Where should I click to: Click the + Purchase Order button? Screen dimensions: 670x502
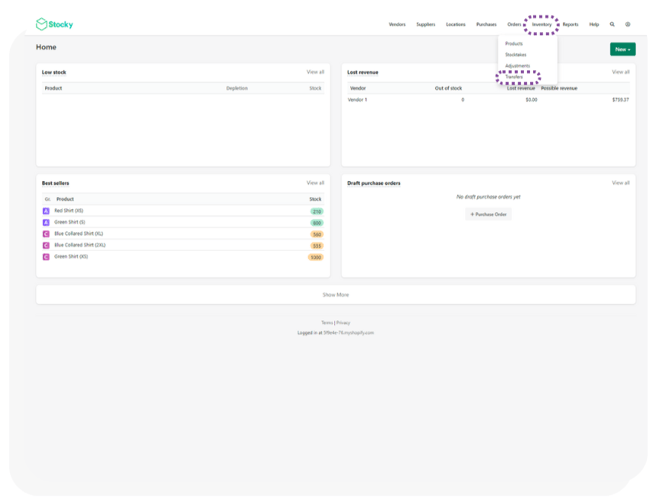click(x=489, y=214)
